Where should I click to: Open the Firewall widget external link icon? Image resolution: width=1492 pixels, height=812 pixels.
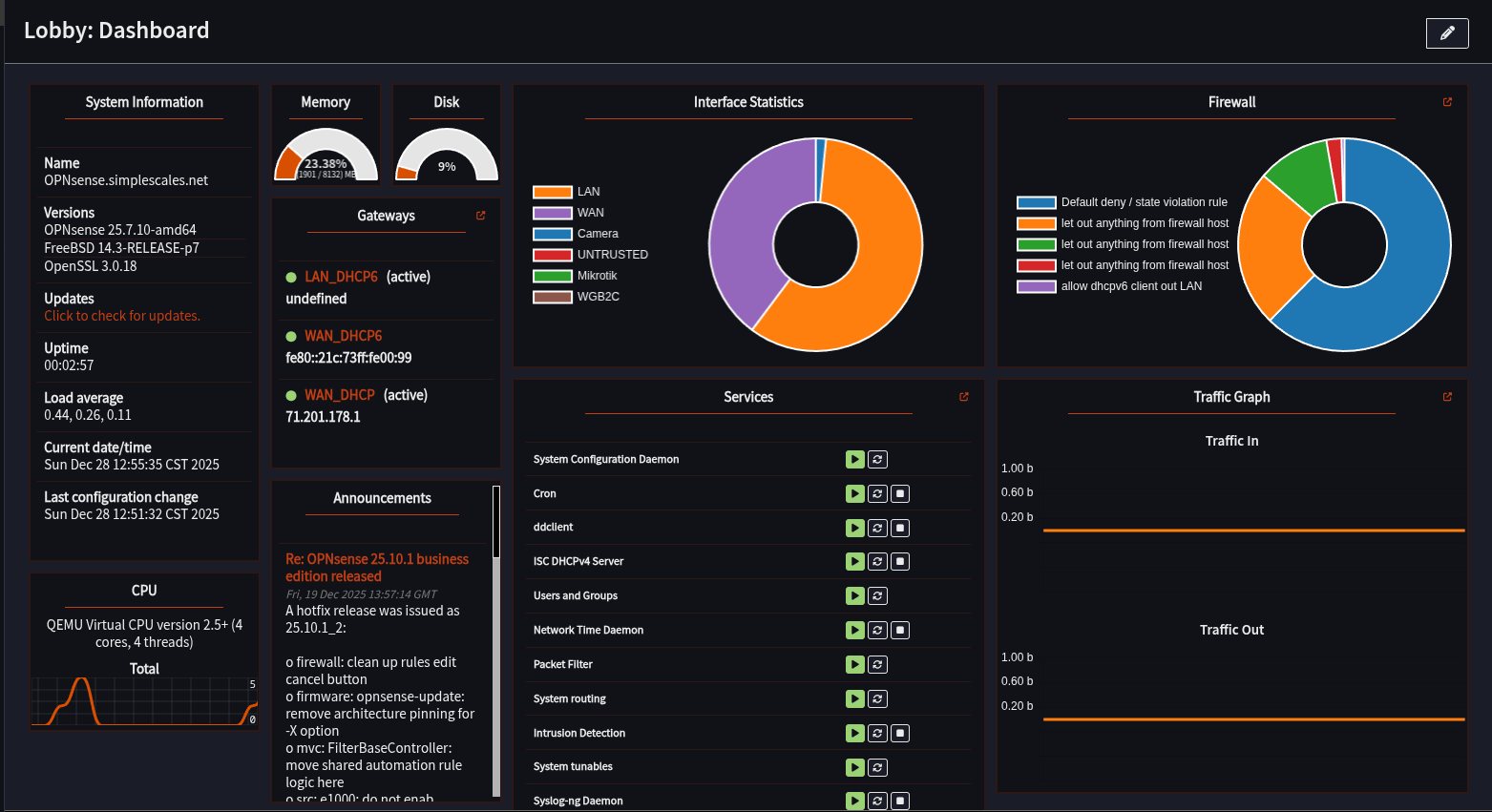(x=1447, y=102)
